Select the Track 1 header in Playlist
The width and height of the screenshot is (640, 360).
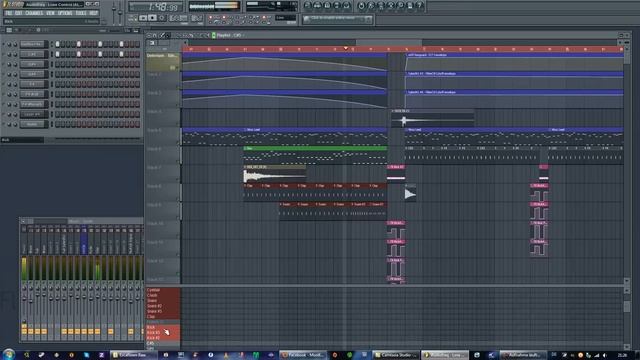(163, 62)
